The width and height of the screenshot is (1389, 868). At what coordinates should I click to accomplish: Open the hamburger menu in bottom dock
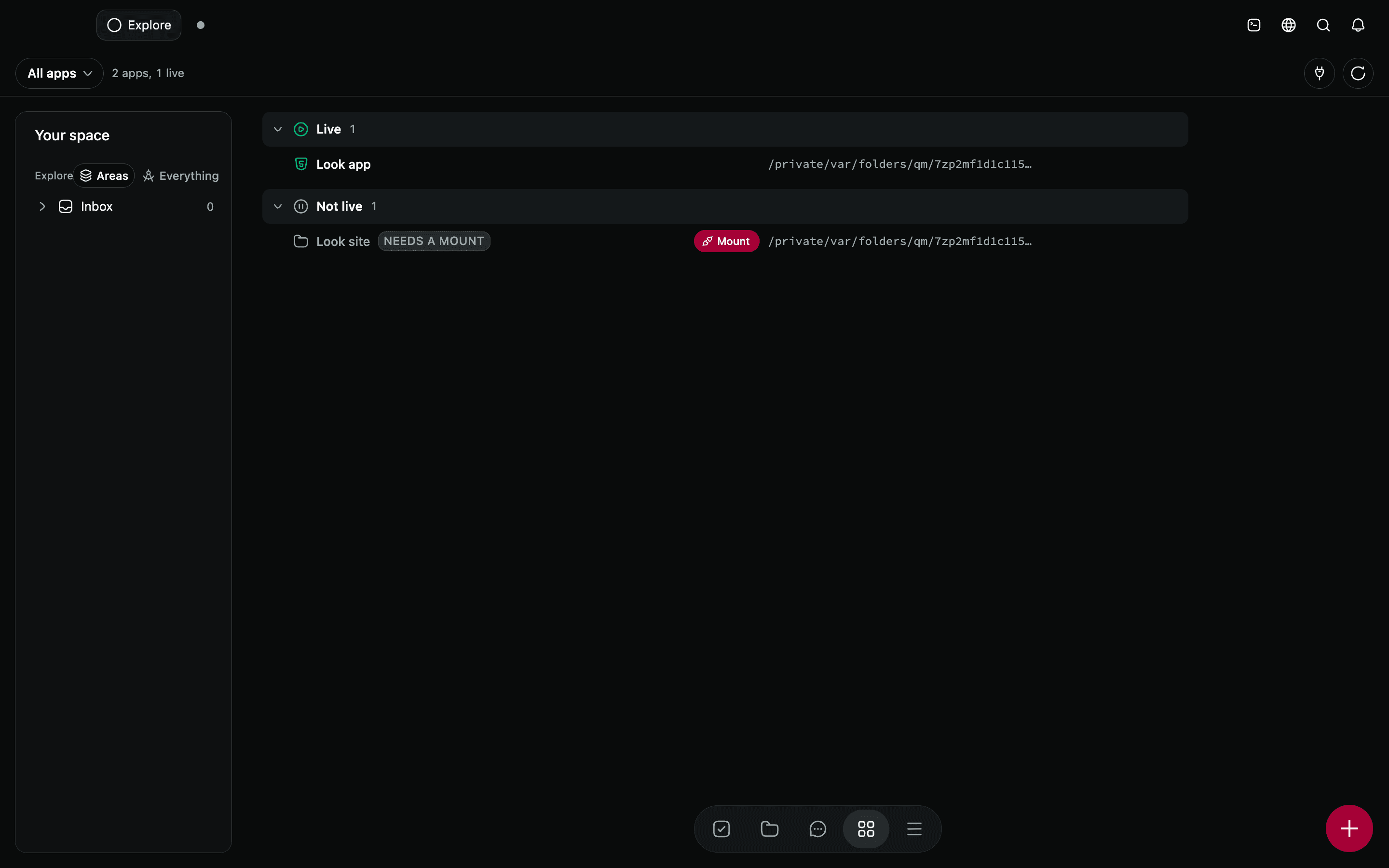(914, 829)
